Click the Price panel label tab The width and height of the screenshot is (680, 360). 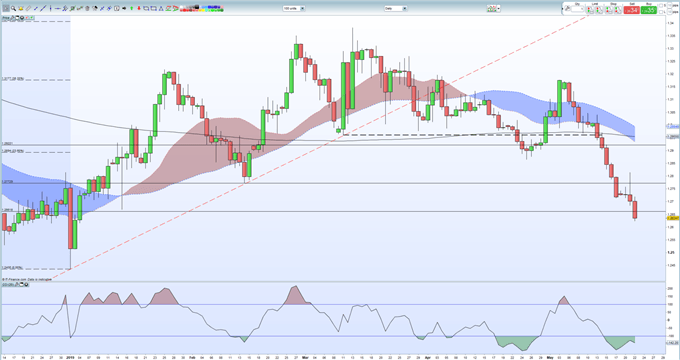(6, 18)
